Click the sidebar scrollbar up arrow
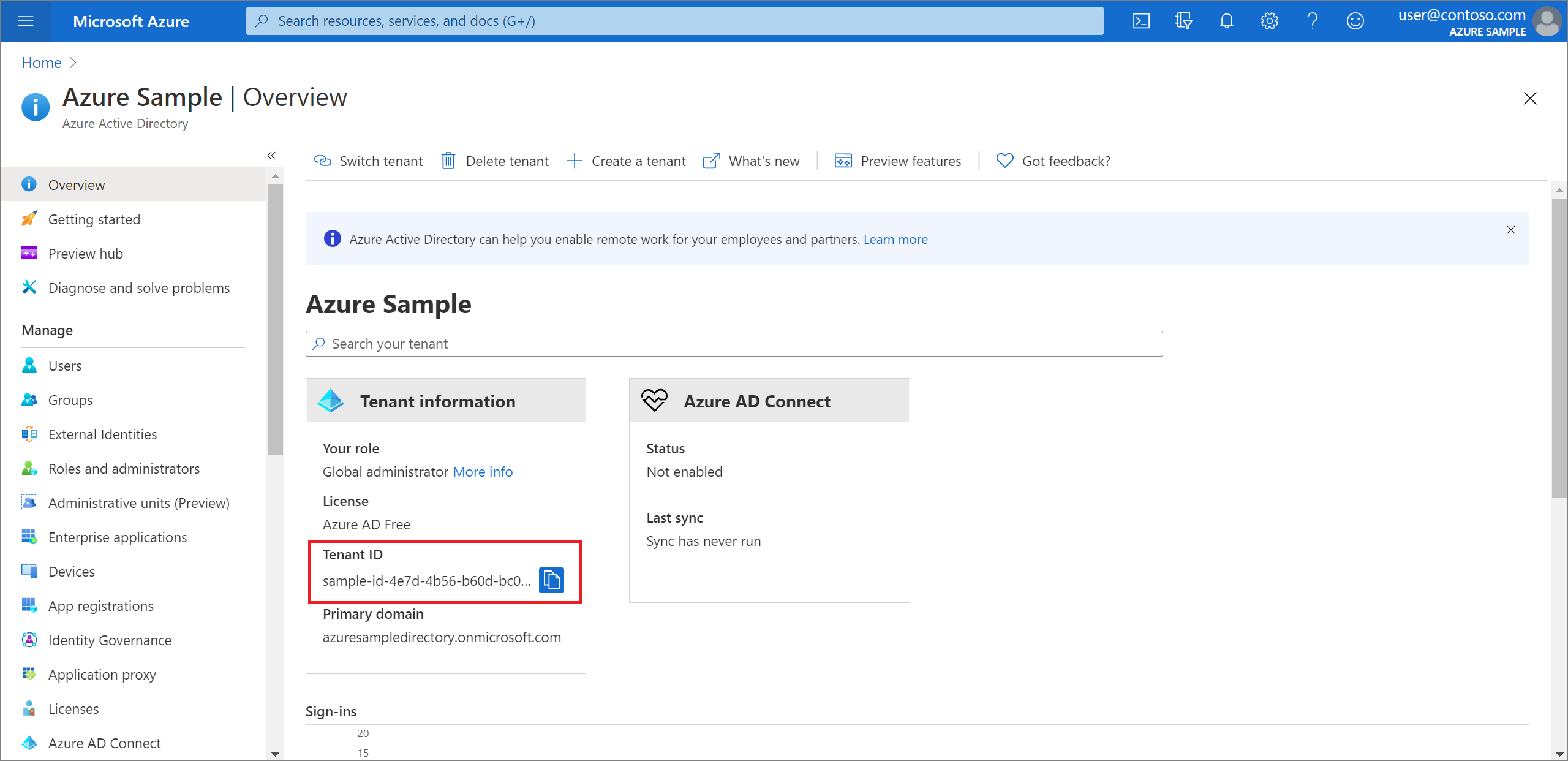The image size is (1568, 761). coord(275,176)
